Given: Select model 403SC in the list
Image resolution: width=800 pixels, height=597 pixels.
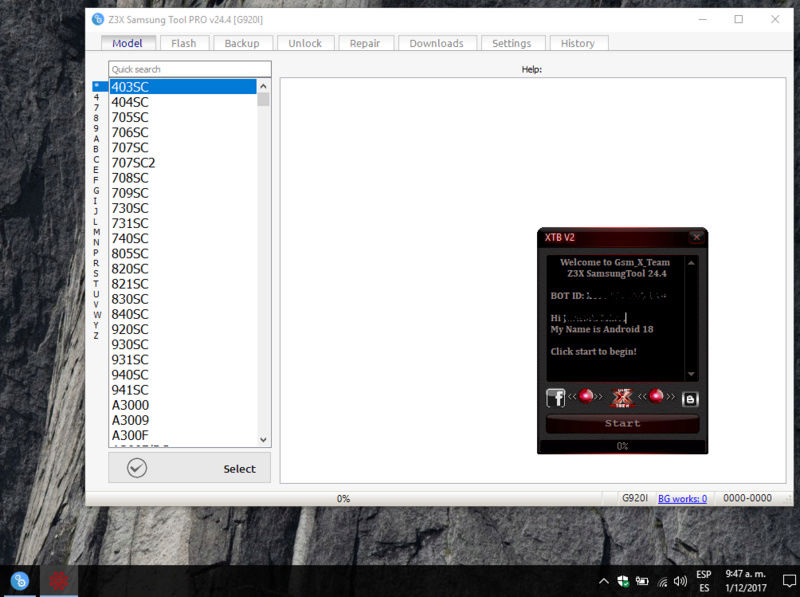Looking at the screenshot, I should [x=183, y=87].
